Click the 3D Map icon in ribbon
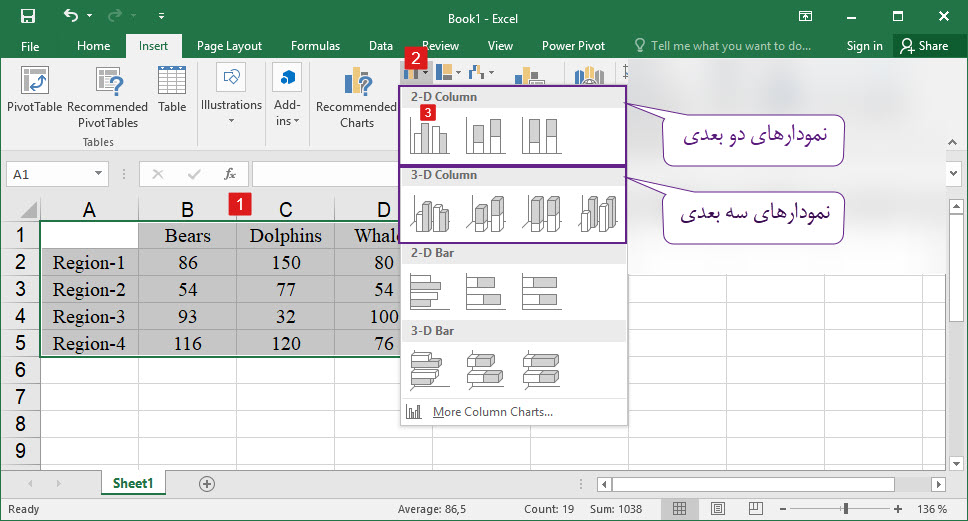 (589, 77)
